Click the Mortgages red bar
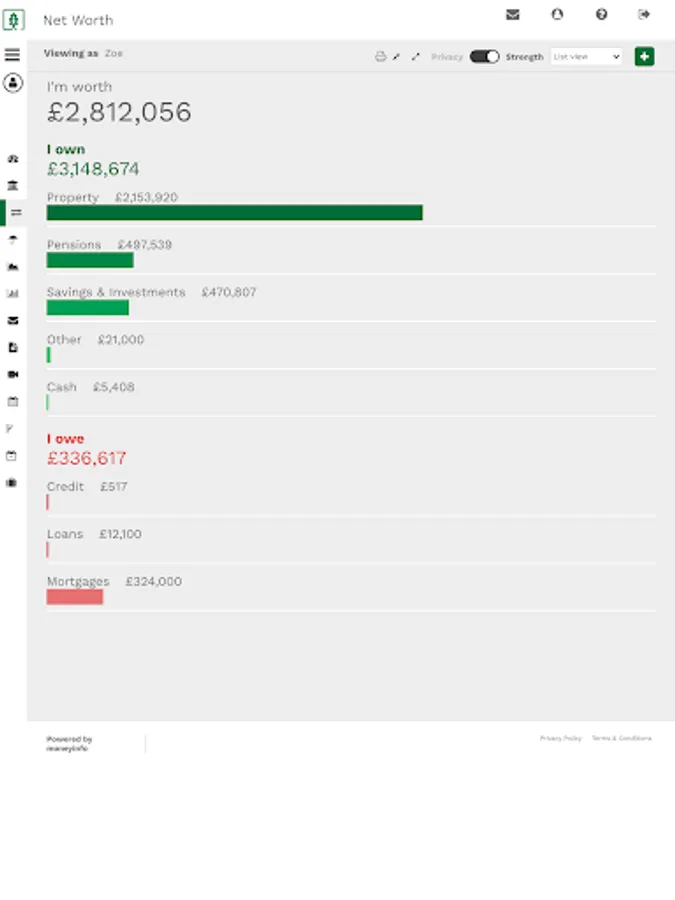The image size is (675, 900). pyautogui.click(x=75, y=597)
